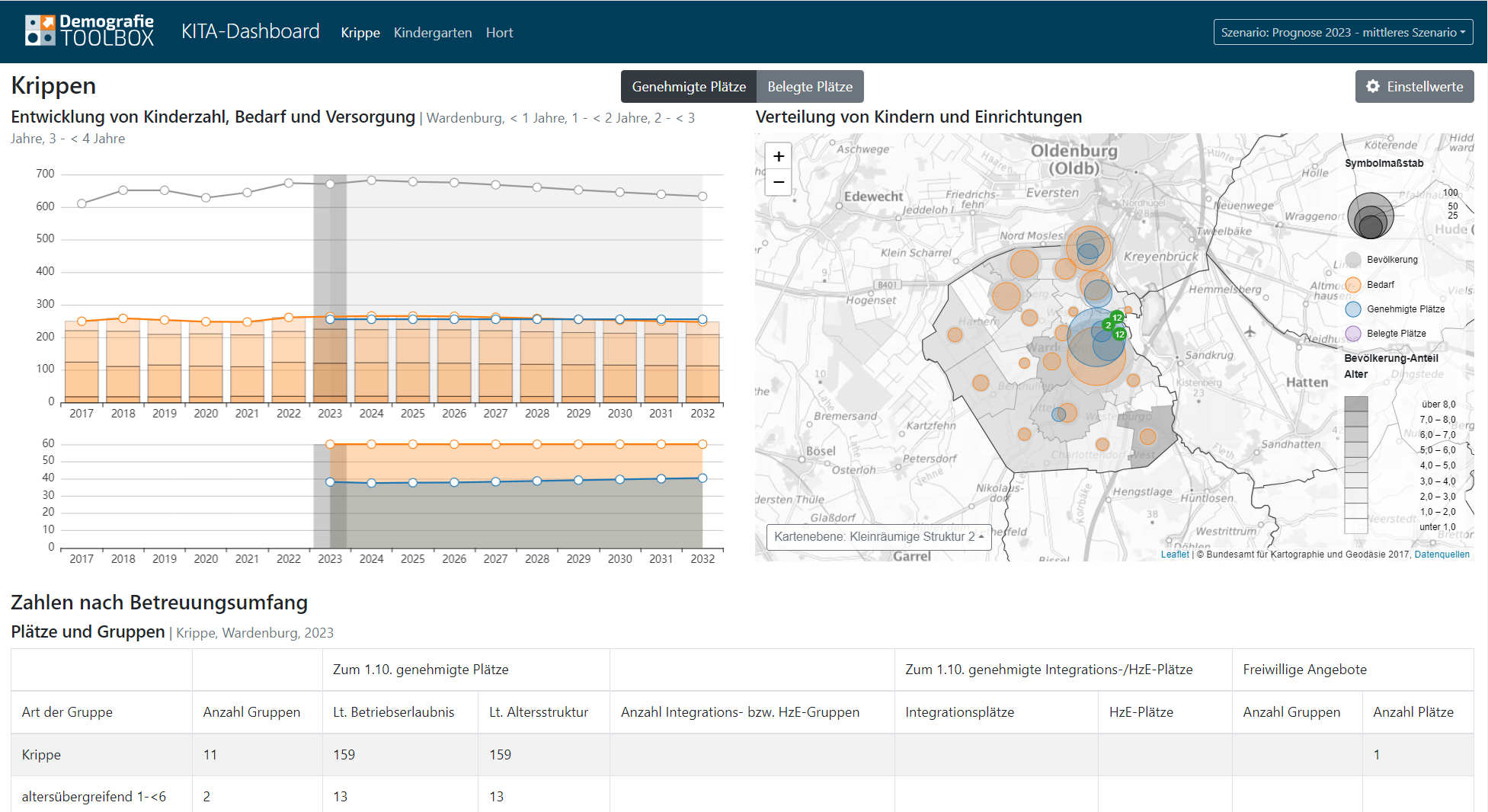This screenshot has height=812, width=1488.
Task: Go to the Hort tab
Action: pyautogui.click(x=499, y=33)
